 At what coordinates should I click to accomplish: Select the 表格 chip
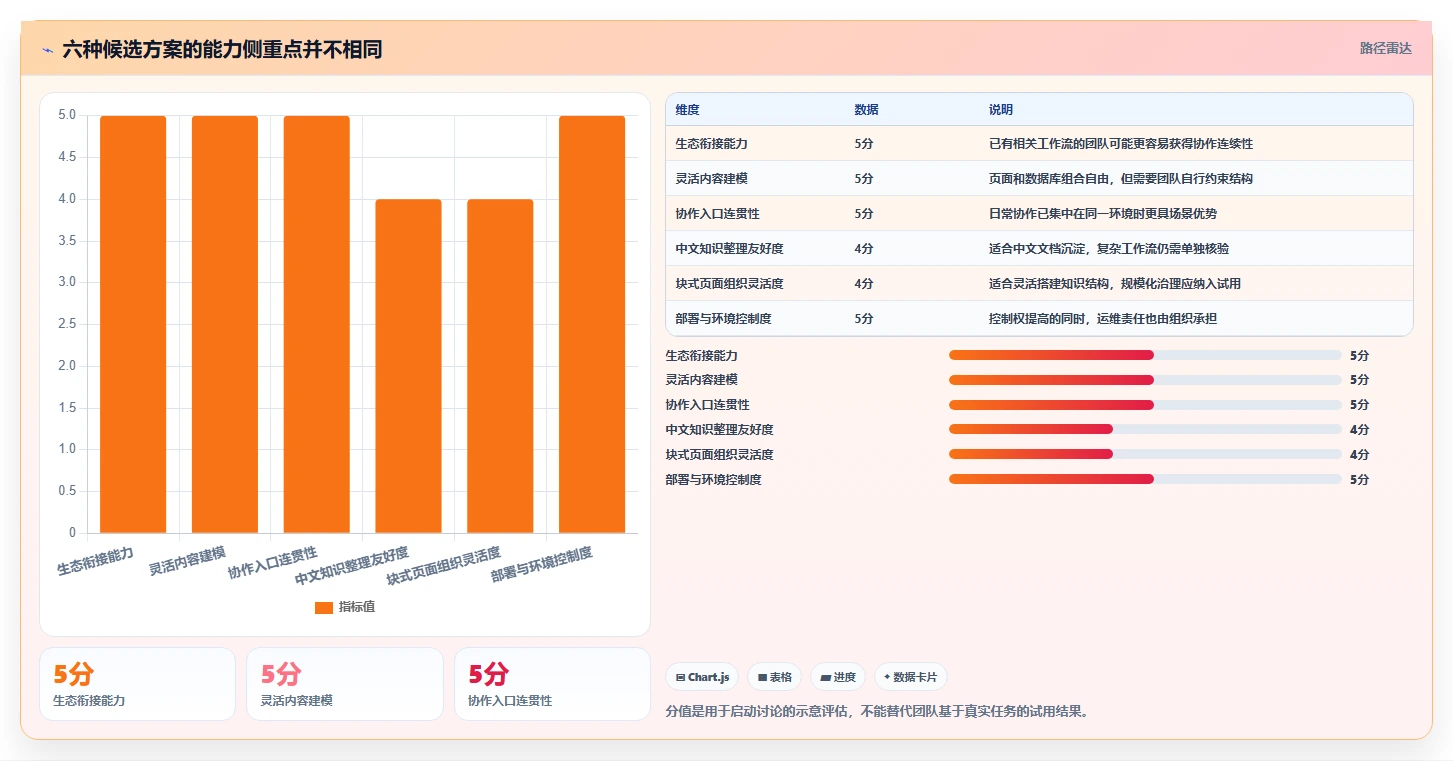(x=774, y=677)
